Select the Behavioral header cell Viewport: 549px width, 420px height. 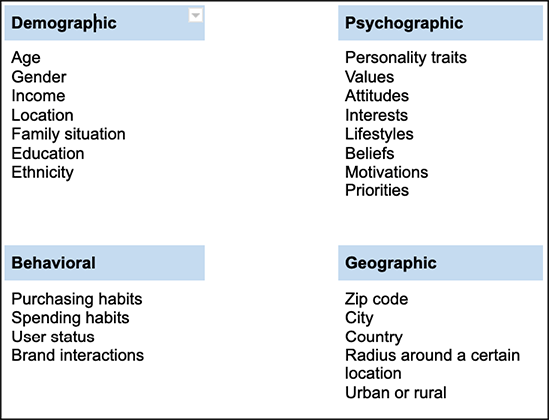coord(105,263)
